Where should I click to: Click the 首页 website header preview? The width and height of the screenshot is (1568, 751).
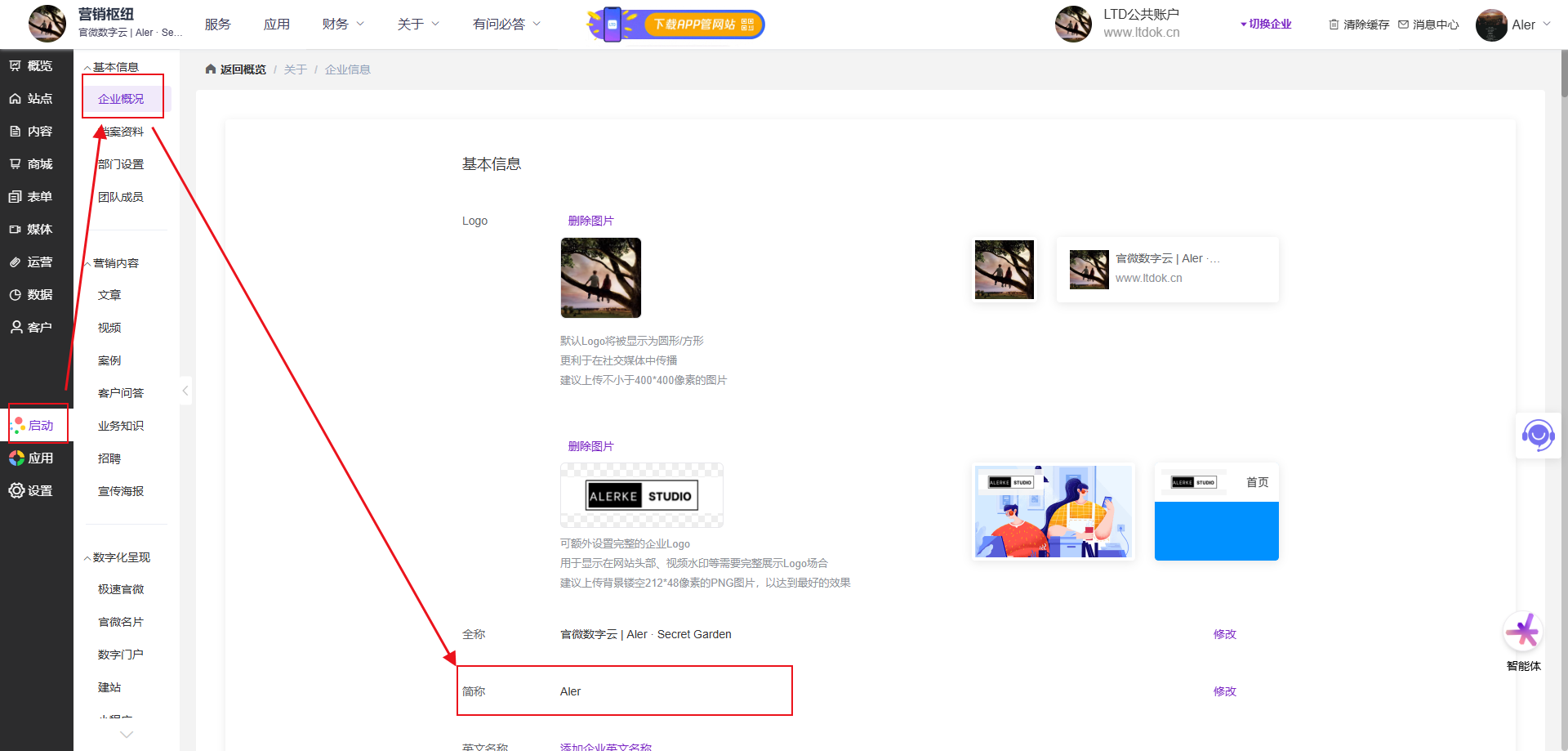tap(1217, 512)
